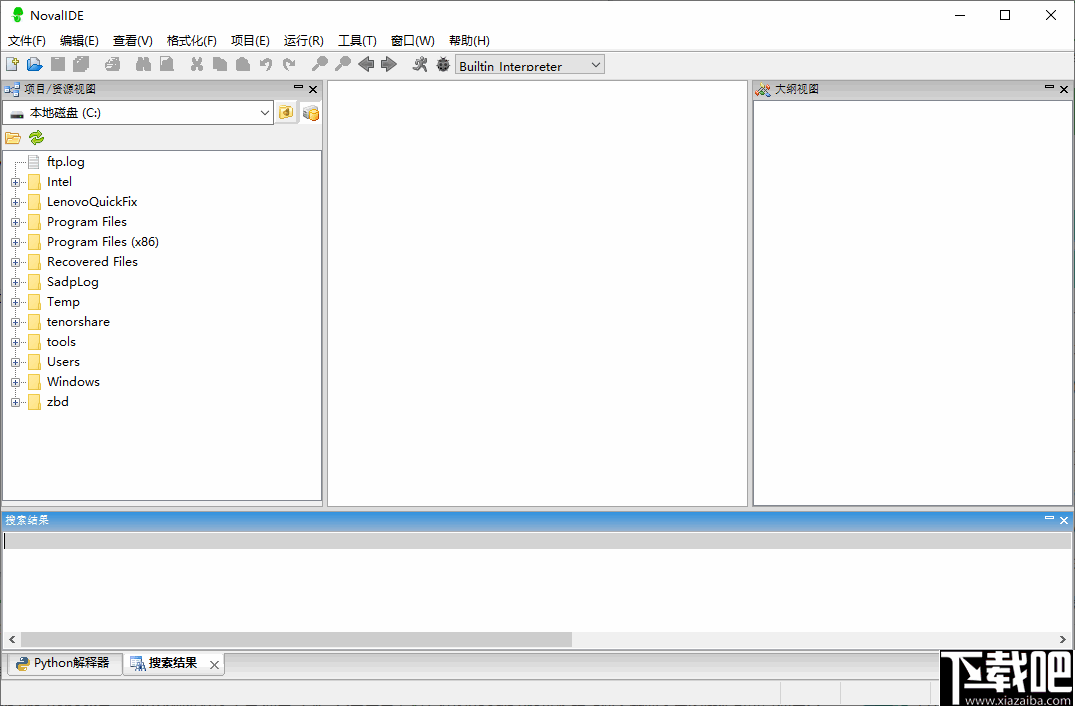Switch to project view folder toggle button
Image resolution: width=1075 pixels, height=706 pixels.
pos(287,112)
